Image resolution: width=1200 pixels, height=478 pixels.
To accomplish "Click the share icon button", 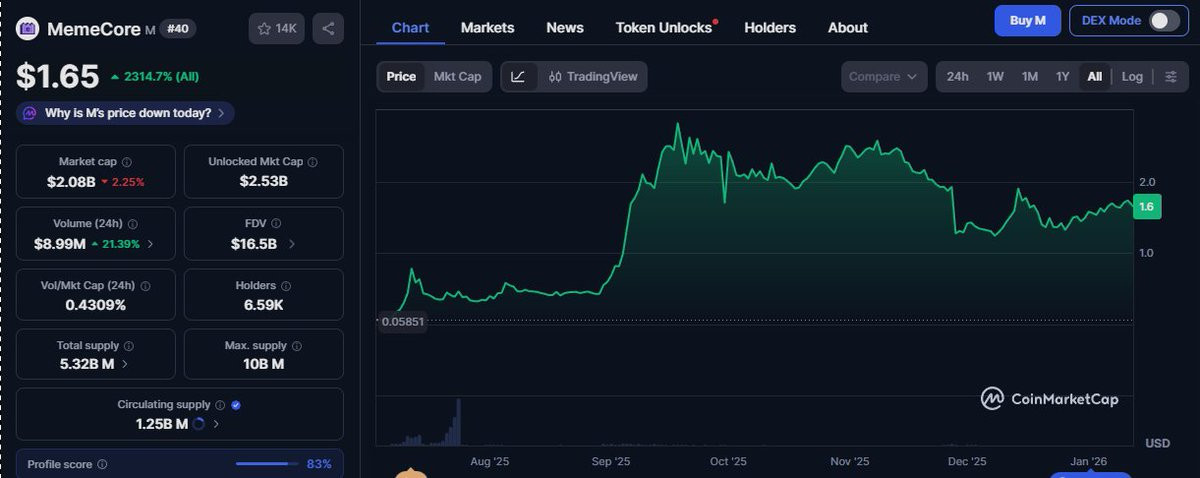I will (328, 29).
